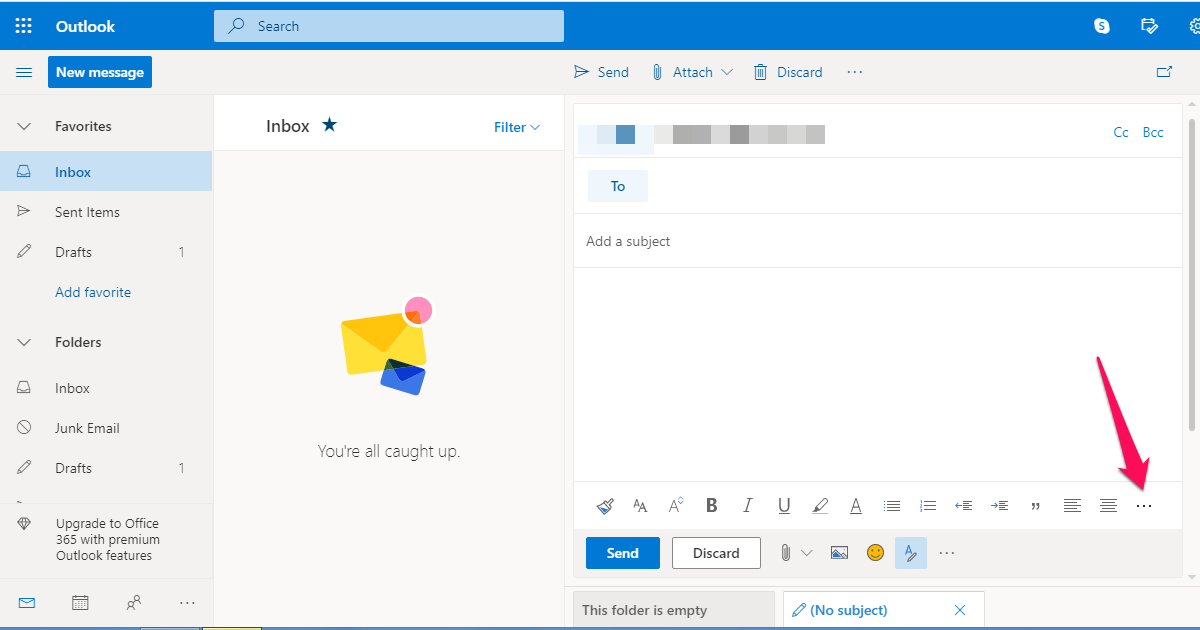Open the Settings gear icon

1194,26
